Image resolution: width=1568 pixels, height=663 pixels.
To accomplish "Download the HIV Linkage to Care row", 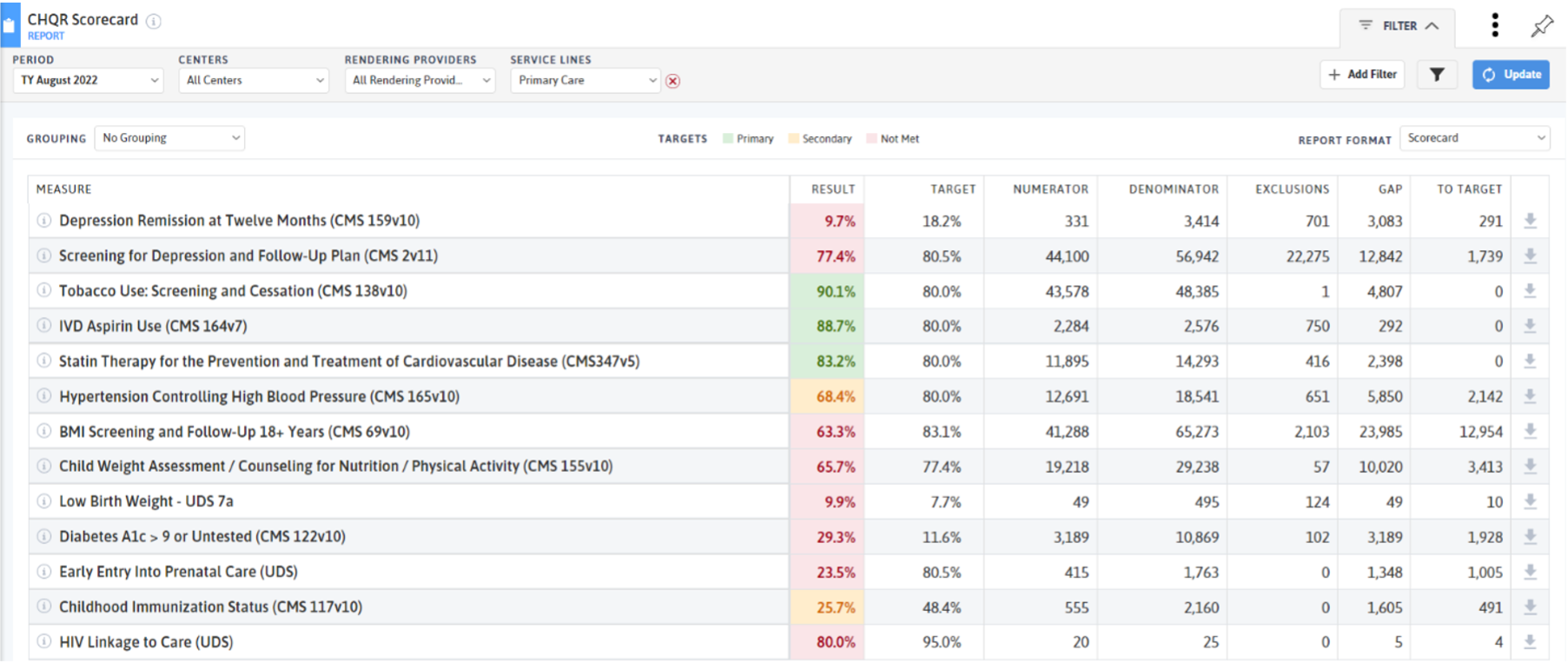I will [1531, 642].
